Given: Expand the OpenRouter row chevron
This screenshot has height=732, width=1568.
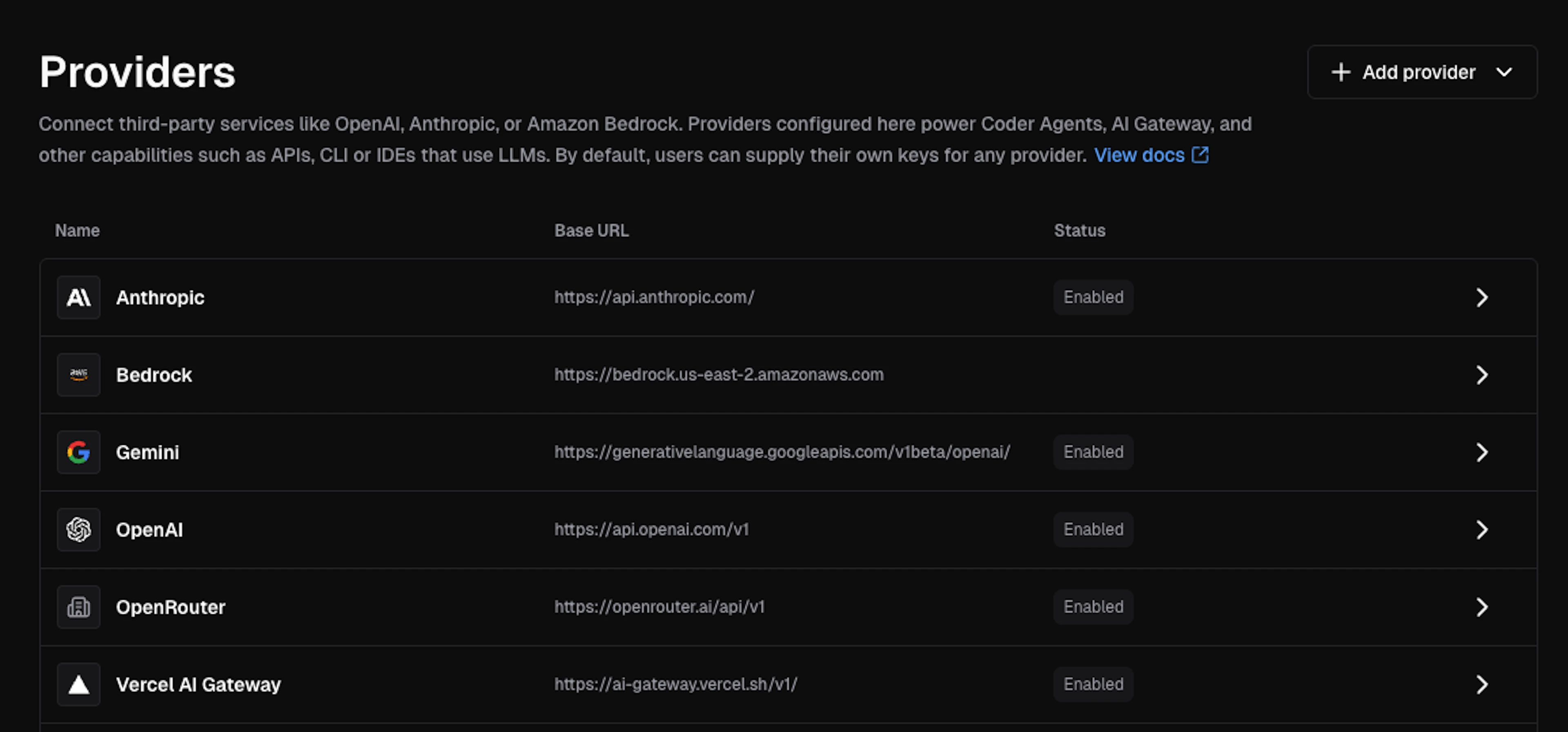Looking at the screenshot, I should click(x=1482, y=607).
